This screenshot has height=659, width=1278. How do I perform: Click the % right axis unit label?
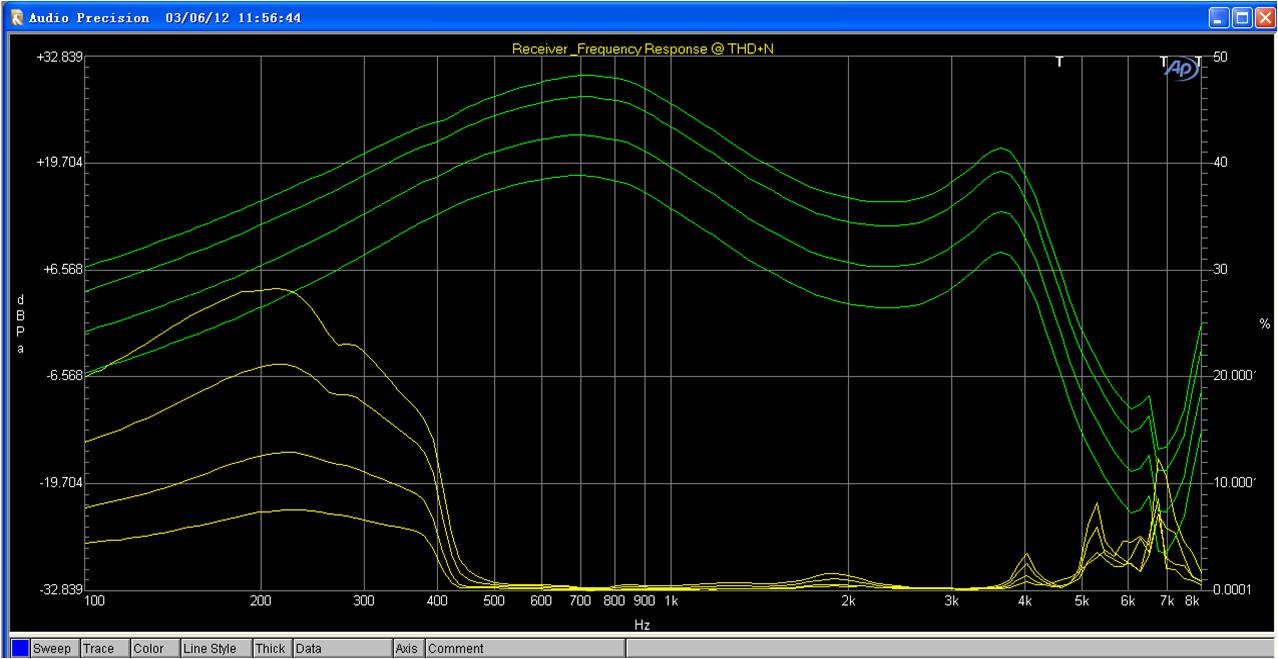tap(1264, 324)
